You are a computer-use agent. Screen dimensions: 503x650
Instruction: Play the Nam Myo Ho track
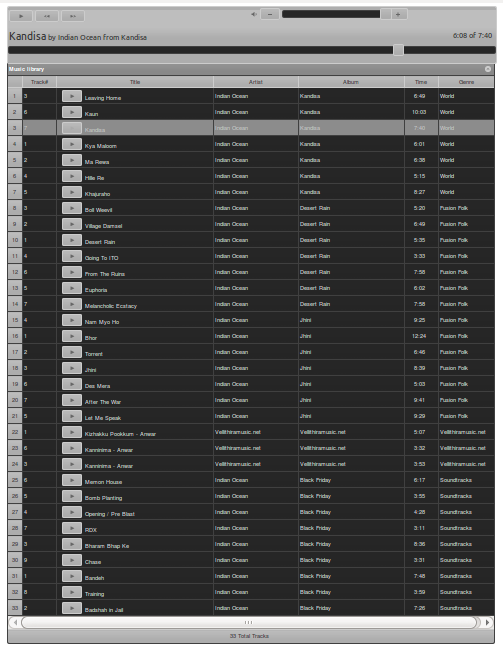click(x=72, y=320)
